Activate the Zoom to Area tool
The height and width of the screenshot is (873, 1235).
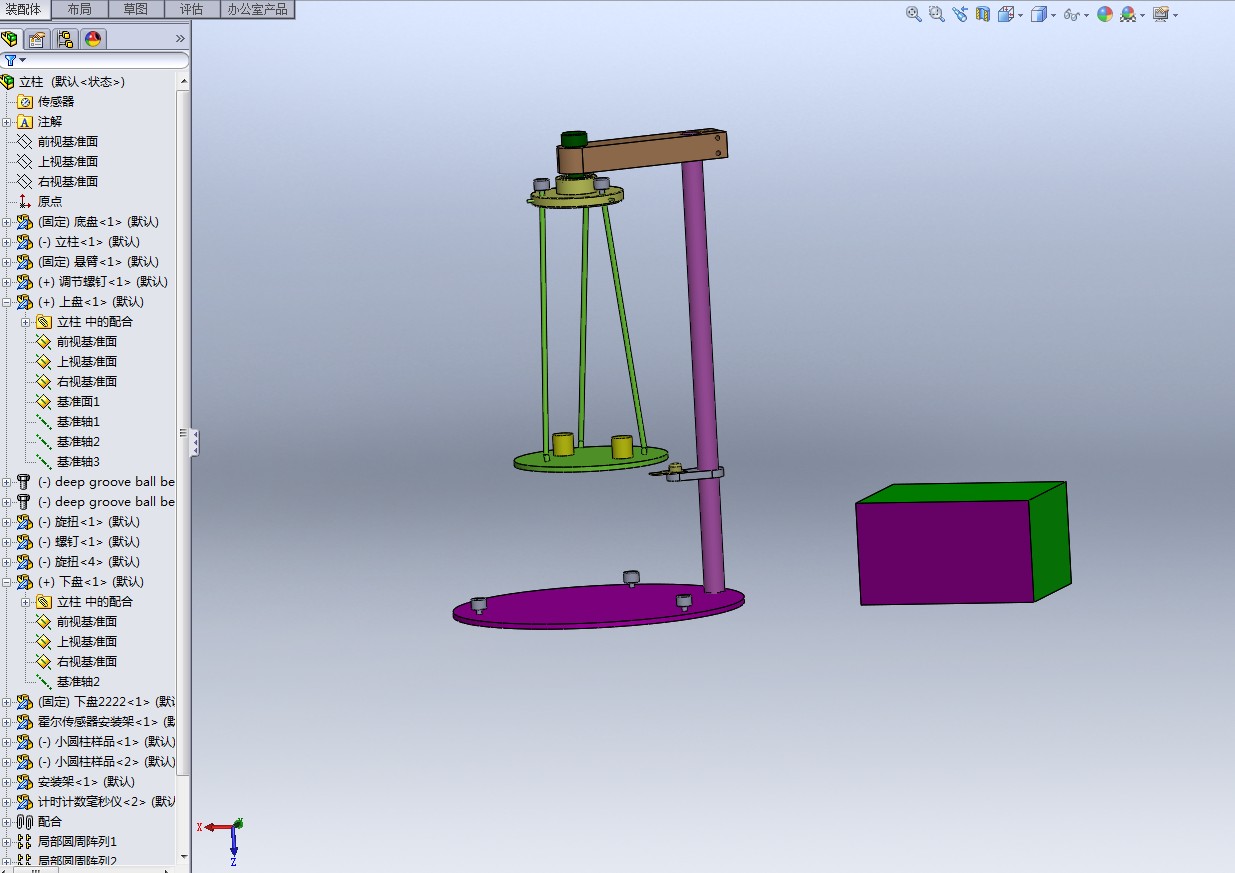pos(936,14)
